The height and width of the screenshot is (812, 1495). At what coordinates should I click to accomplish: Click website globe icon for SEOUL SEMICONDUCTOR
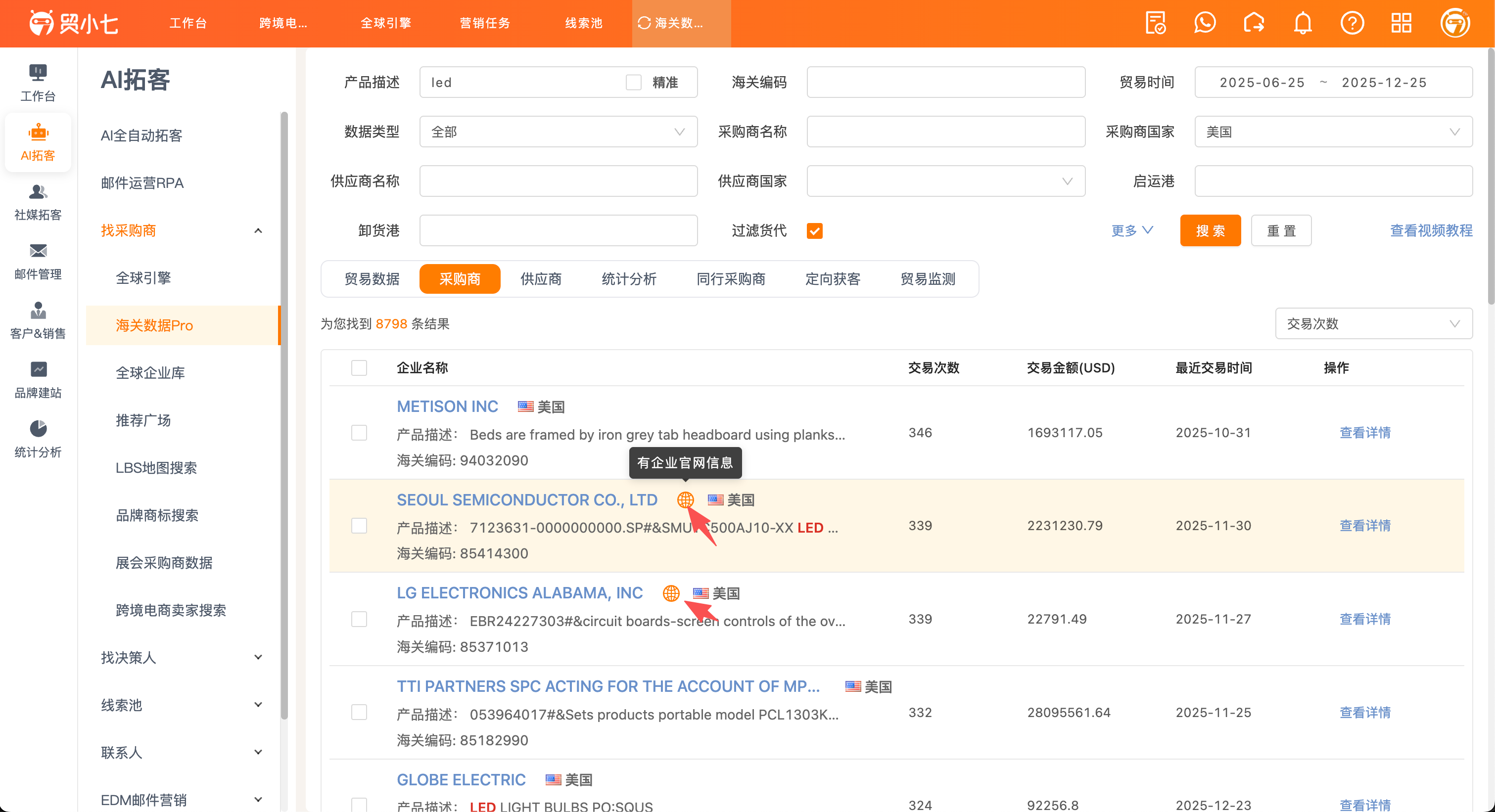pos(685,499)
